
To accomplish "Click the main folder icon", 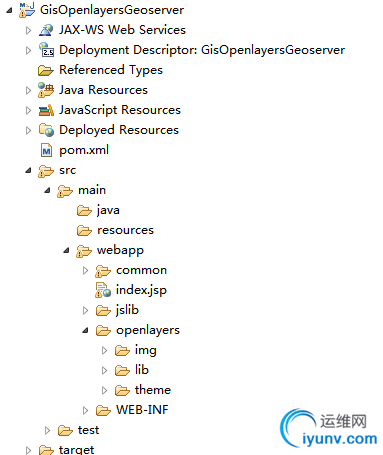I will click(65, 191).
